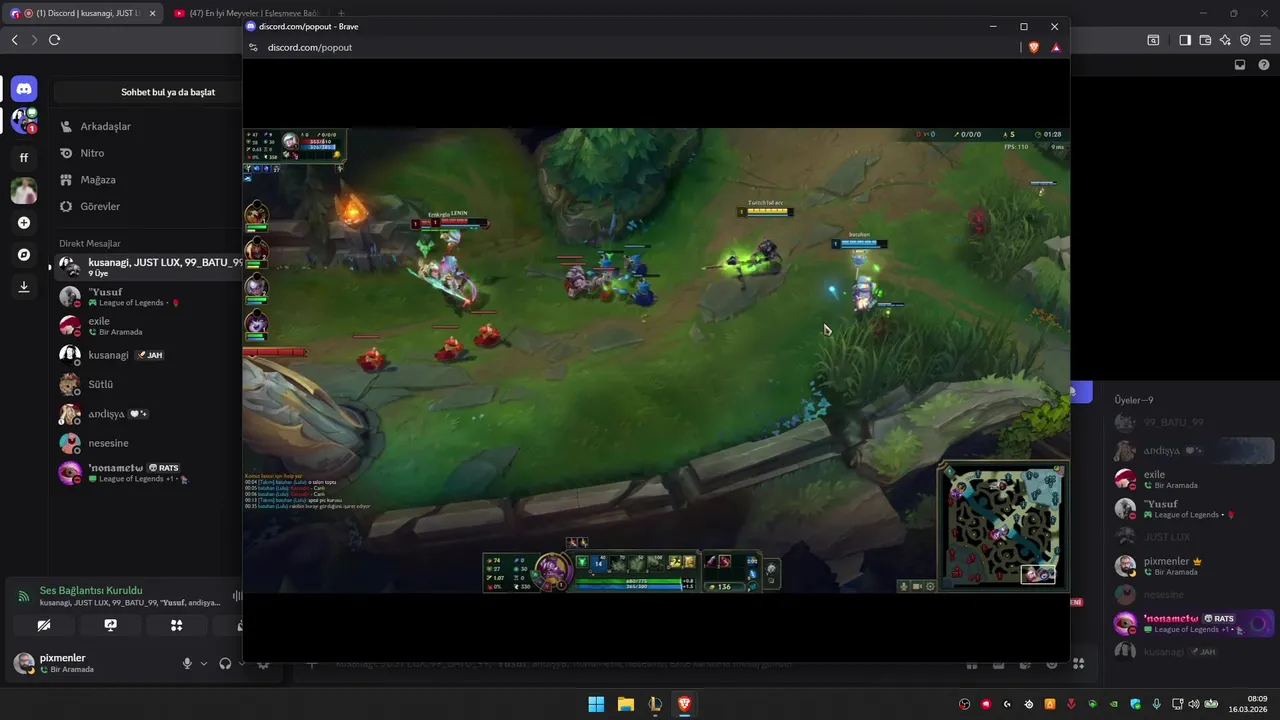Image resolution: width=1280 pixels, height=720 pixels.
Task: Switch to the Discord browser tab
Action: coord(82,13)
